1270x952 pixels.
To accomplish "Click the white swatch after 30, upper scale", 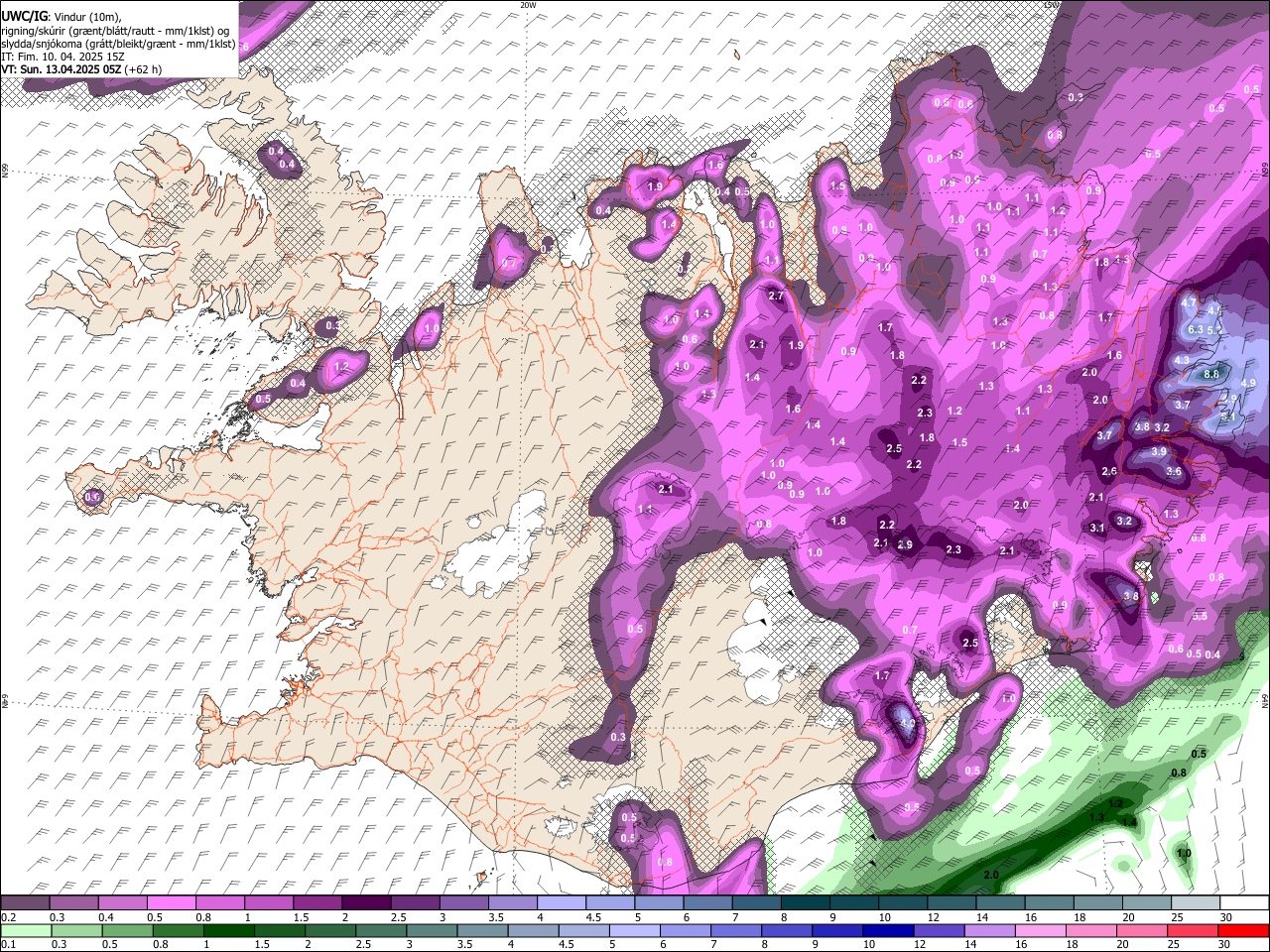I will [1244, 903].
